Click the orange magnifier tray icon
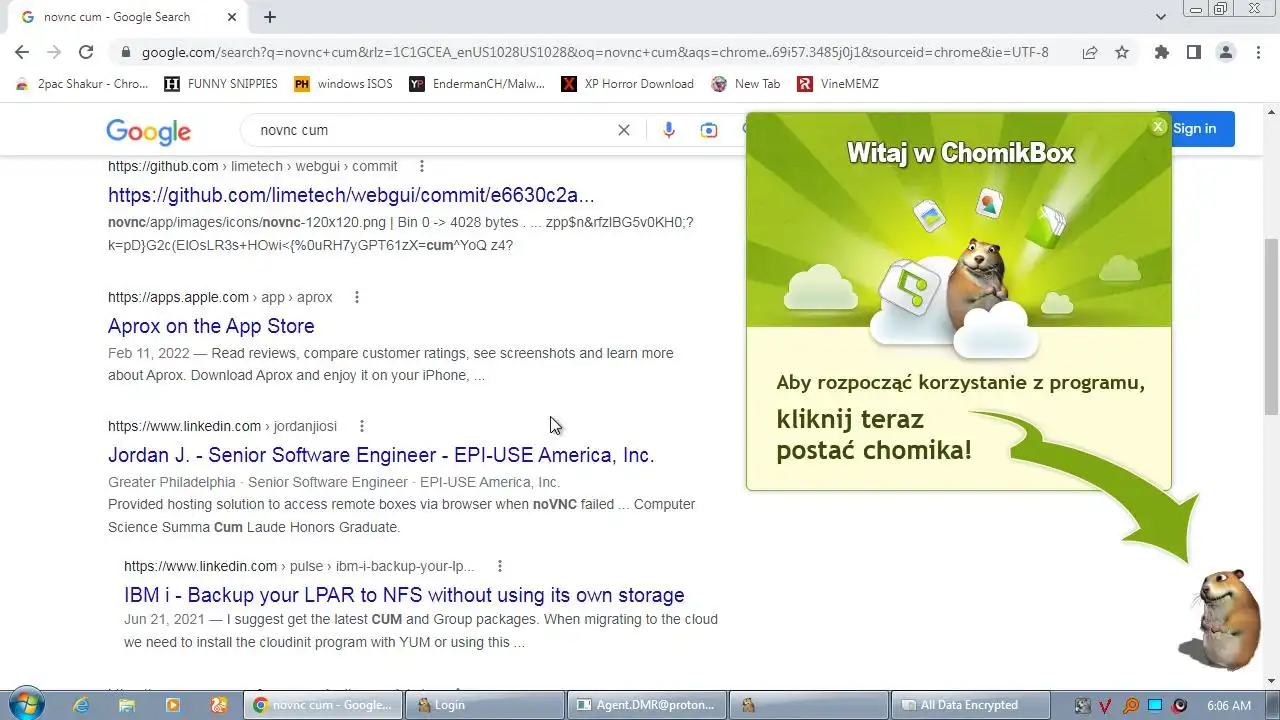The image size is (1280, 720). (1131, 706)
